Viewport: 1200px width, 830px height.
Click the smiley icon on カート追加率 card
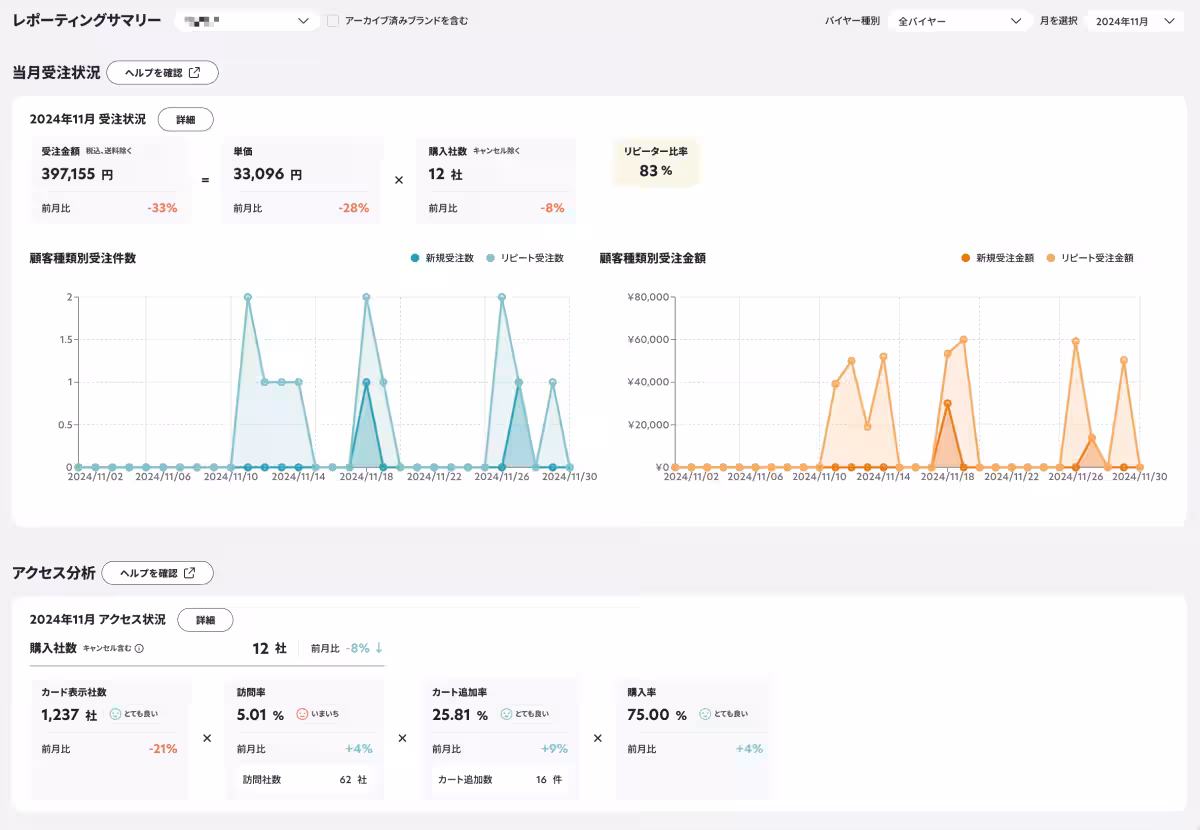point(506,715)
